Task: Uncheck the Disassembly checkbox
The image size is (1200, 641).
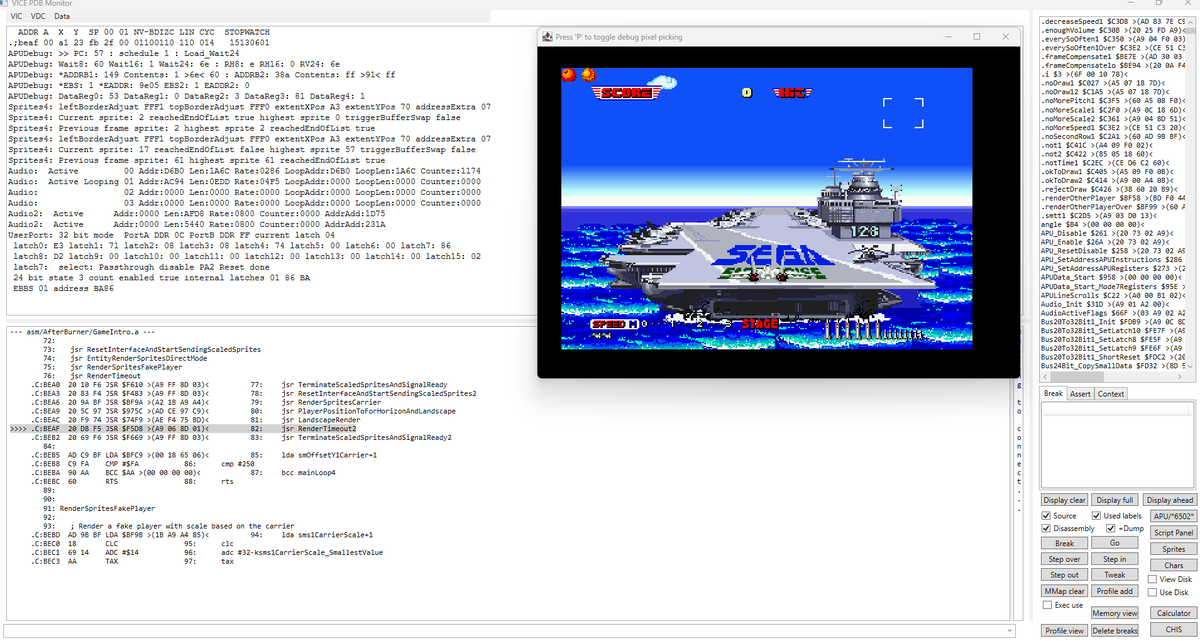Action: pyautogui.click(x=1070, y=528)
